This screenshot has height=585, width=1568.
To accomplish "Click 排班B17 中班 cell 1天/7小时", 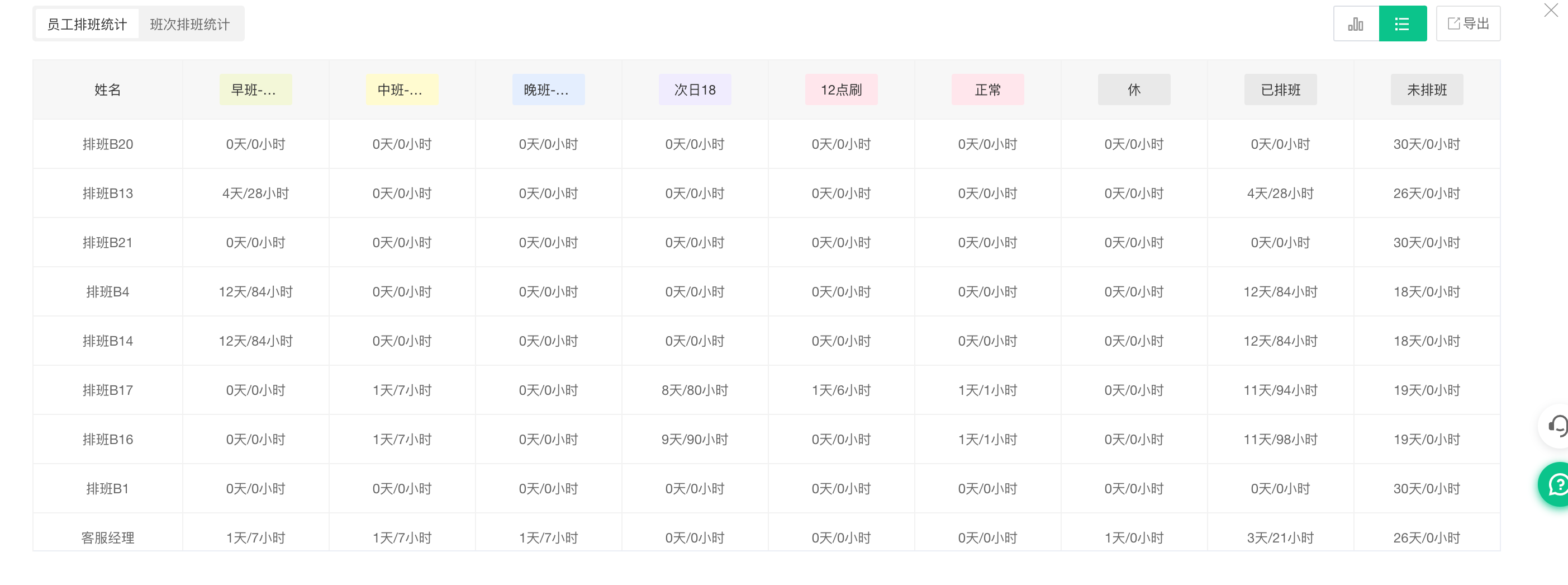I will pyautogui.click(x=402, y=390).
